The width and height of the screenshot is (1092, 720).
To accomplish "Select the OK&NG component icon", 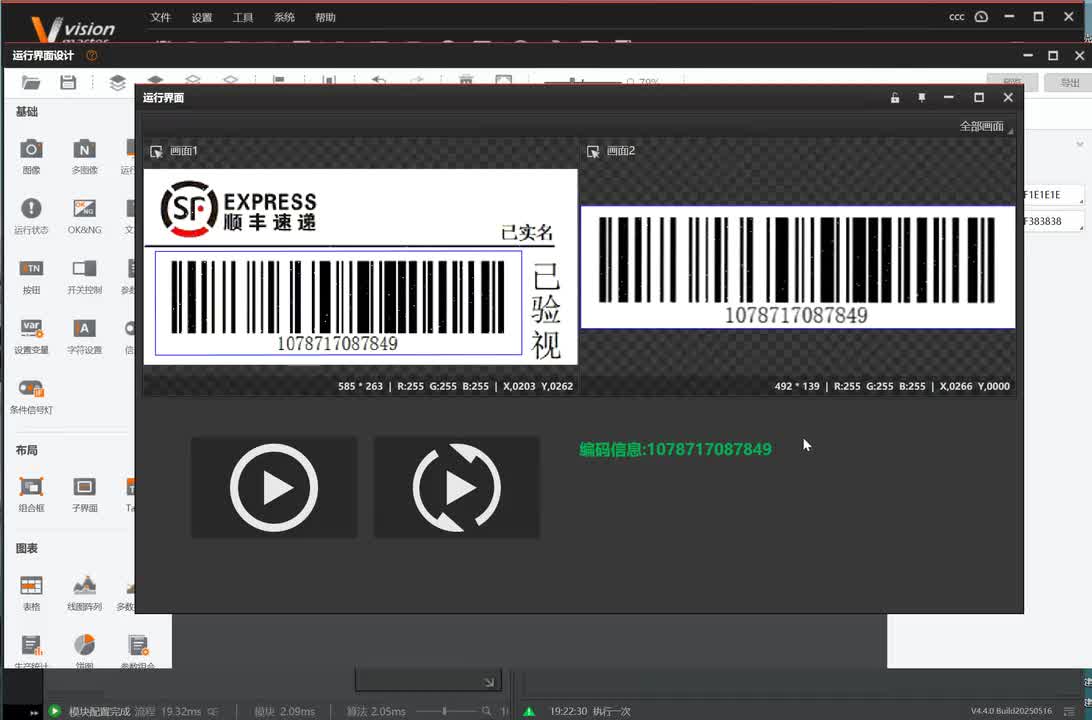I will coord(84,208).
